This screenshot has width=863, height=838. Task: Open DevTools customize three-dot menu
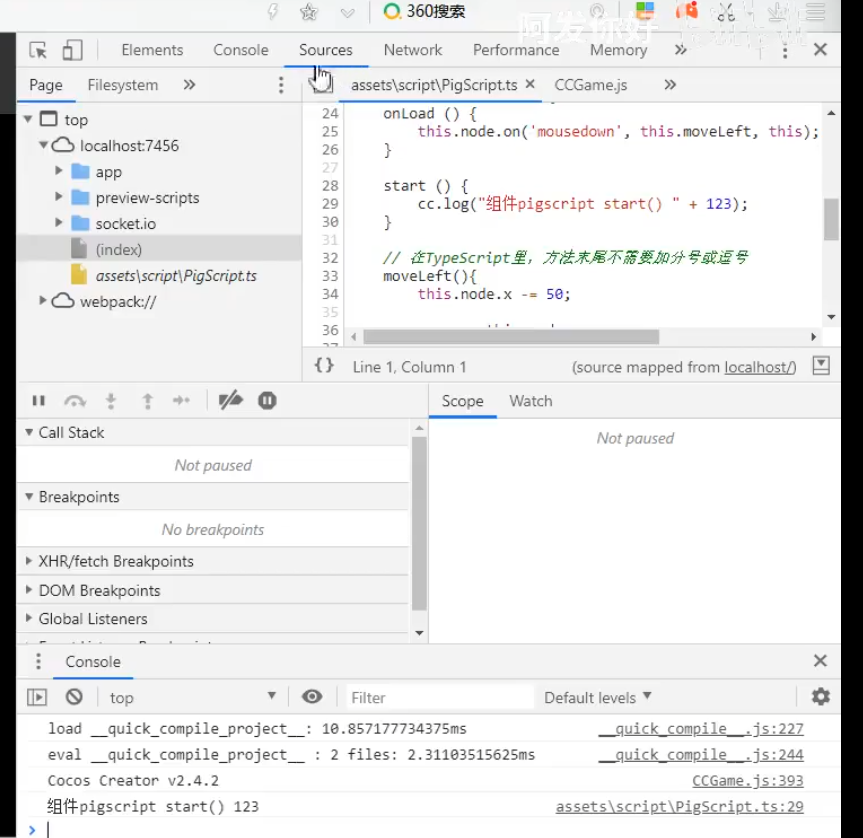(785, 51)
